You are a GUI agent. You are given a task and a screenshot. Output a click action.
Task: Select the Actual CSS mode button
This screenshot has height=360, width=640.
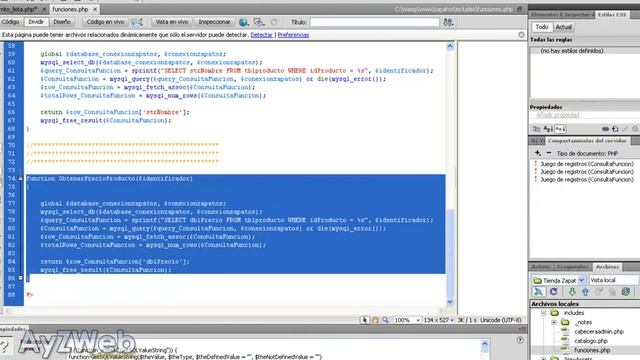(x=564, y=27)
